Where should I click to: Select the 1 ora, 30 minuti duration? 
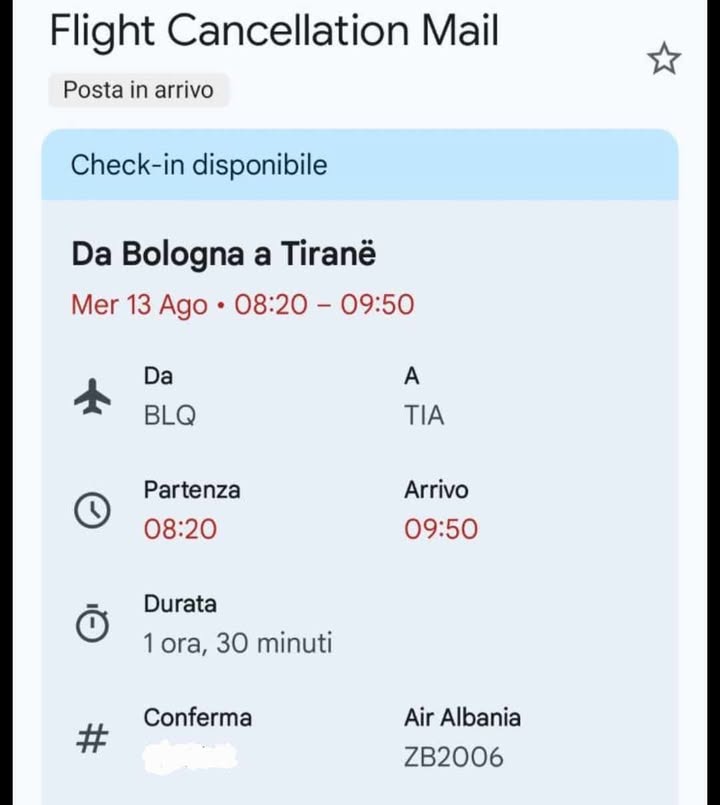238,643
